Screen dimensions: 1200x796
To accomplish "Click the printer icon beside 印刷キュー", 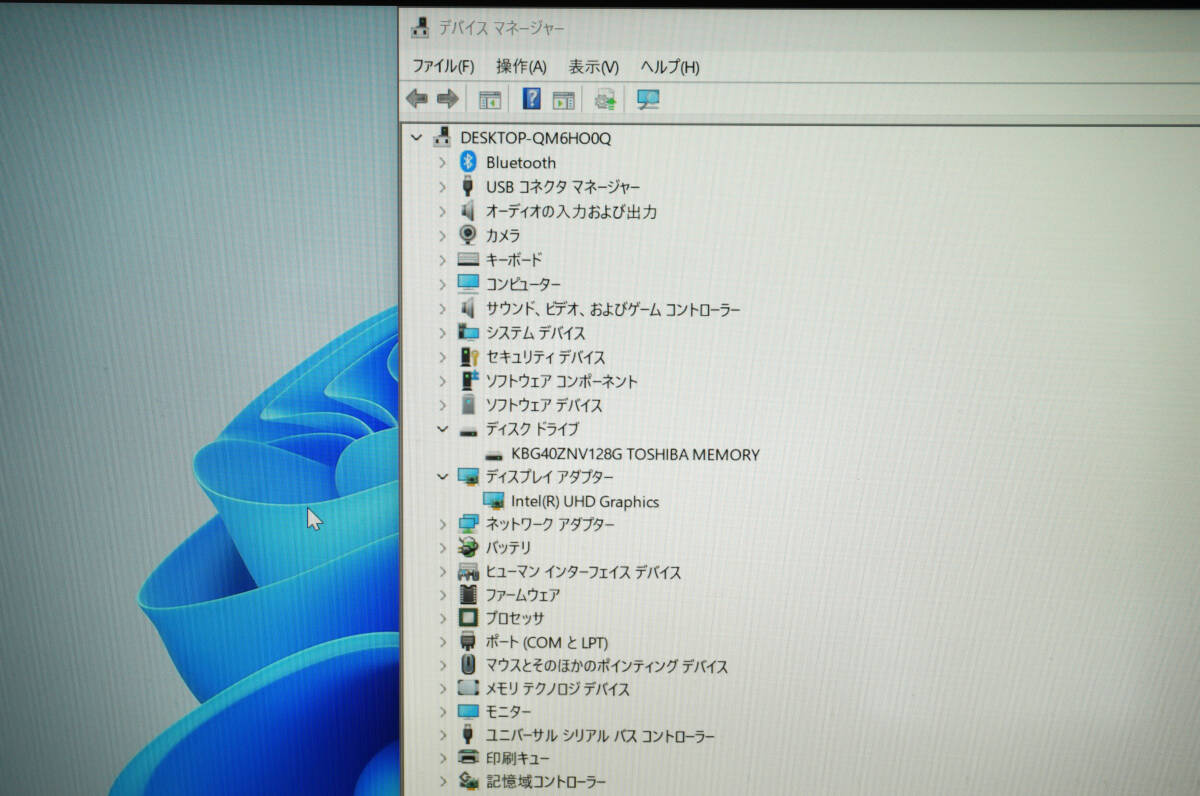I will pyautogui.click(x=468, y=757).
